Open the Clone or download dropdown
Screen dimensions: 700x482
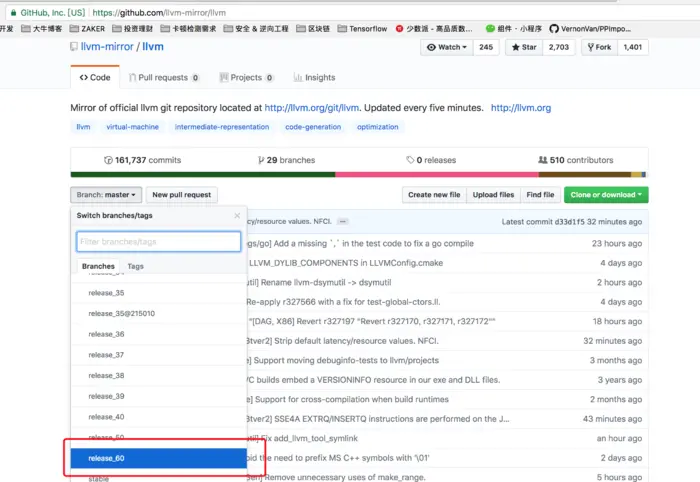tap(606, 195)
